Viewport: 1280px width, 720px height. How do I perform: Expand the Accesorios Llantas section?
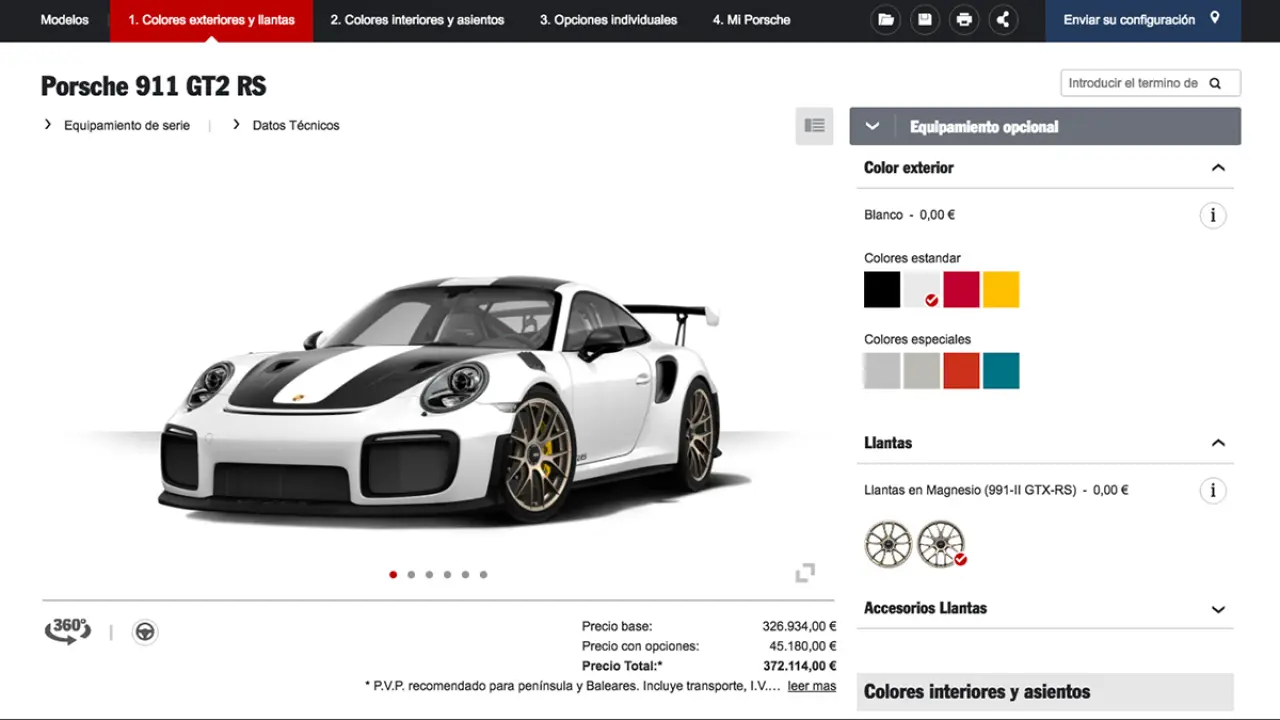[1217, 609]
